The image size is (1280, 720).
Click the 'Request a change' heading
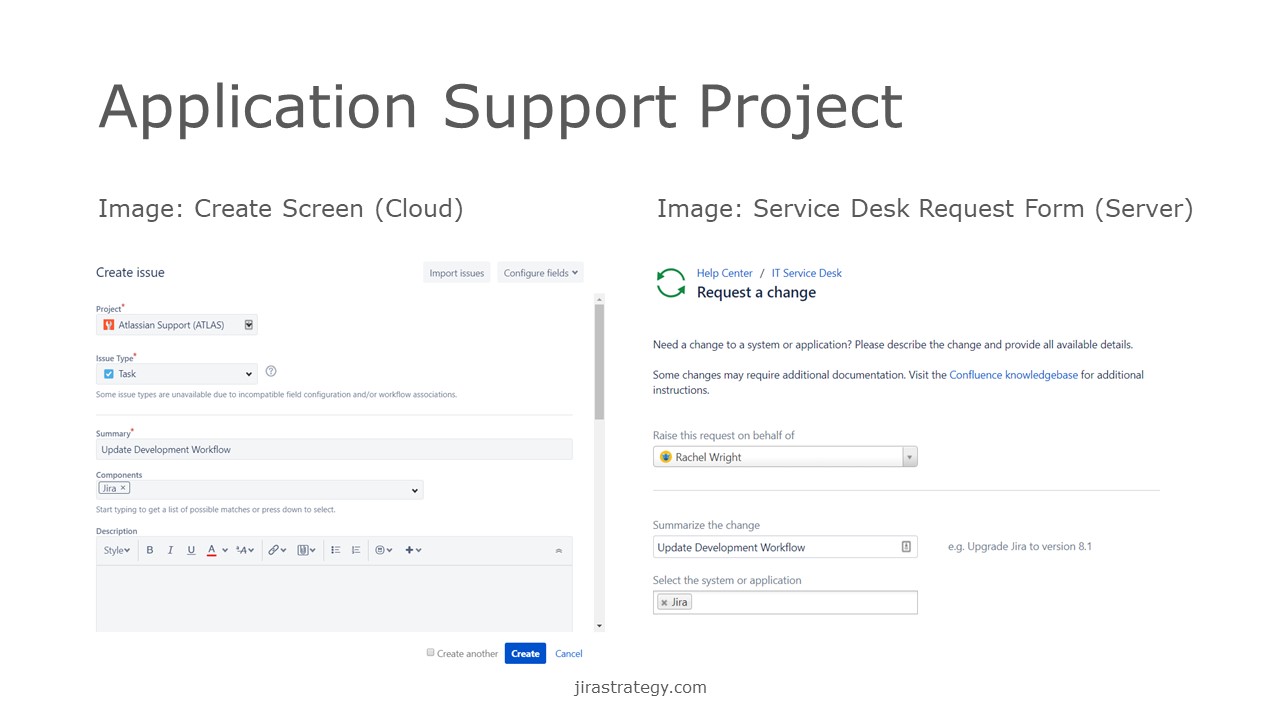pos(757,292)
